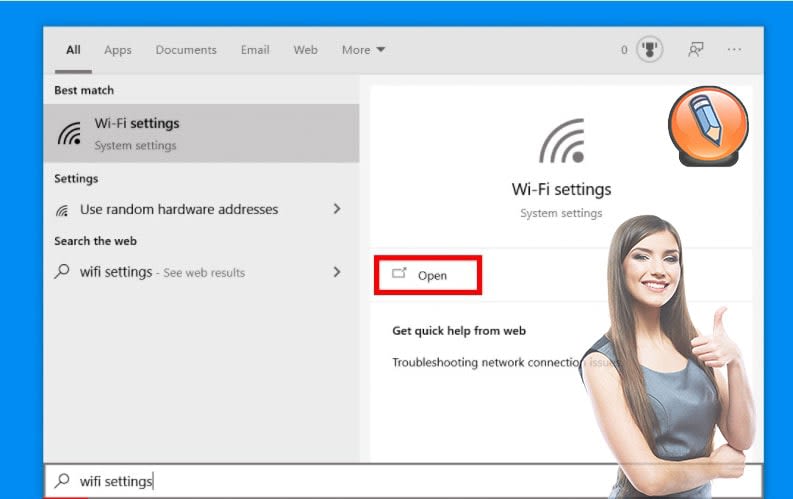Click the icon beside Use random hardware addresses
The image size is (793, 499).
pos(62,210)
